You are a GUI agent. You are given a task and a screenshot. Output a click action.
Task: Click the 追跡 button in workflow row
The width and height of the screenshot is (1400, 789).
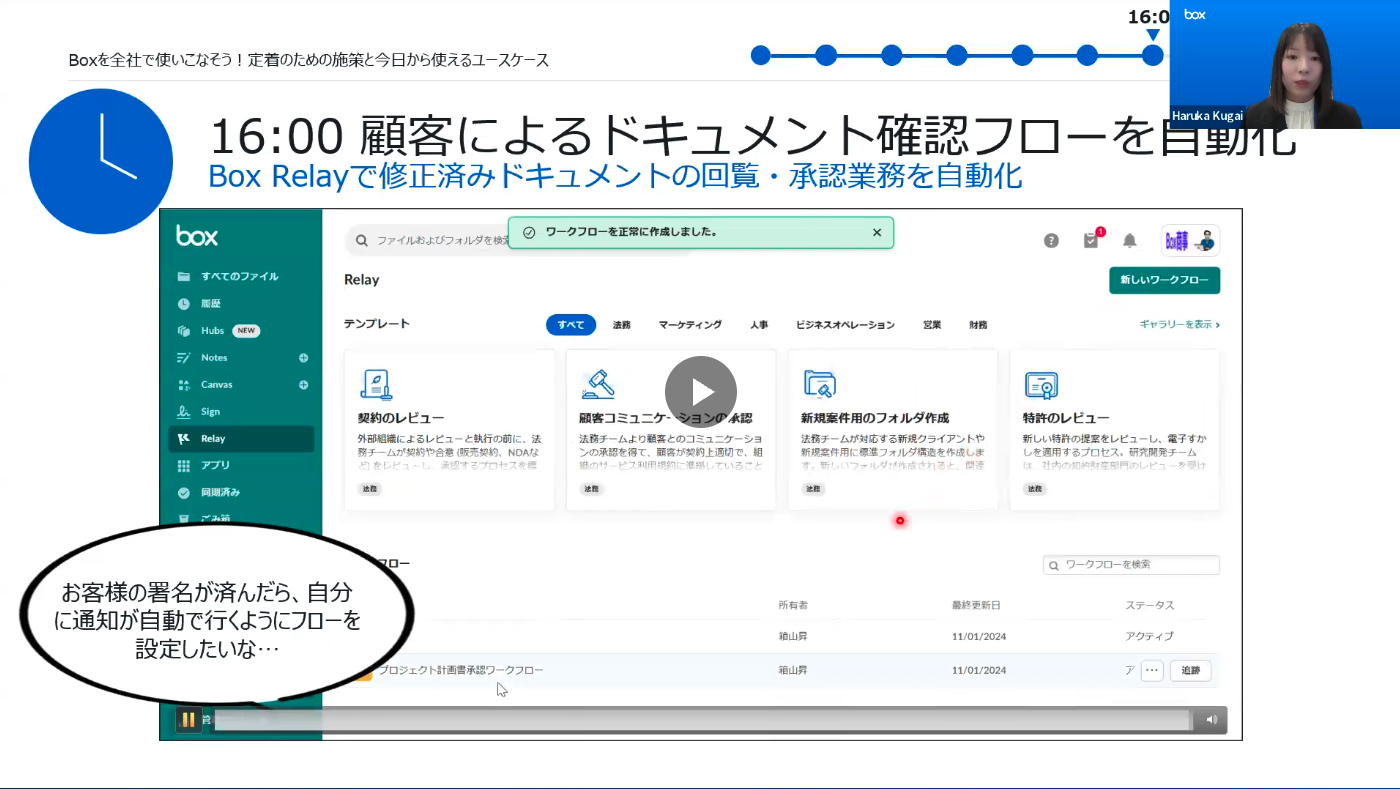point(1190,671)
